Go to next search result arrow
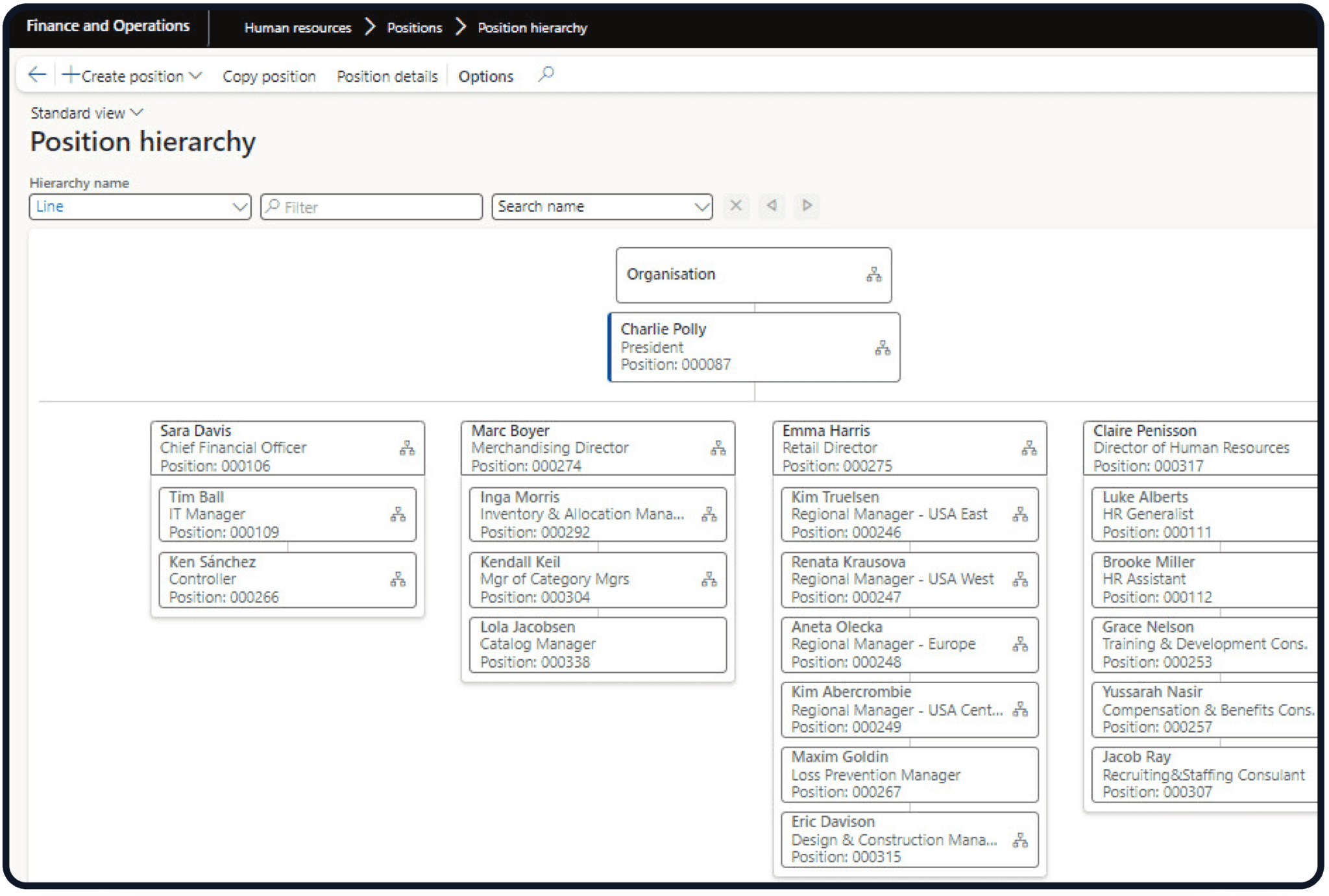 click(807, 206)
